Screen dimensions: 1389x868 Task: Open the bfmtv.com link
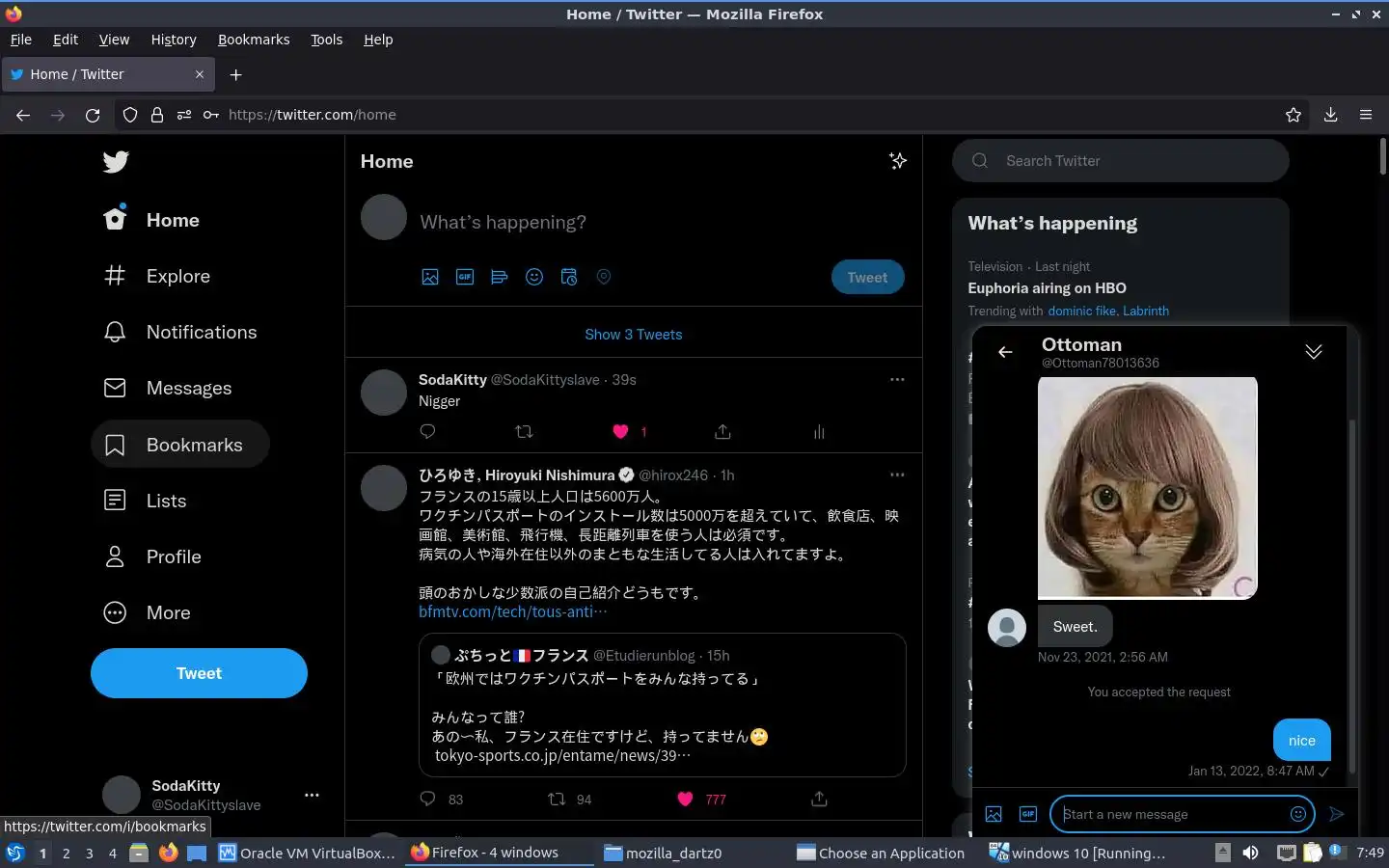[x=513, y=611]
